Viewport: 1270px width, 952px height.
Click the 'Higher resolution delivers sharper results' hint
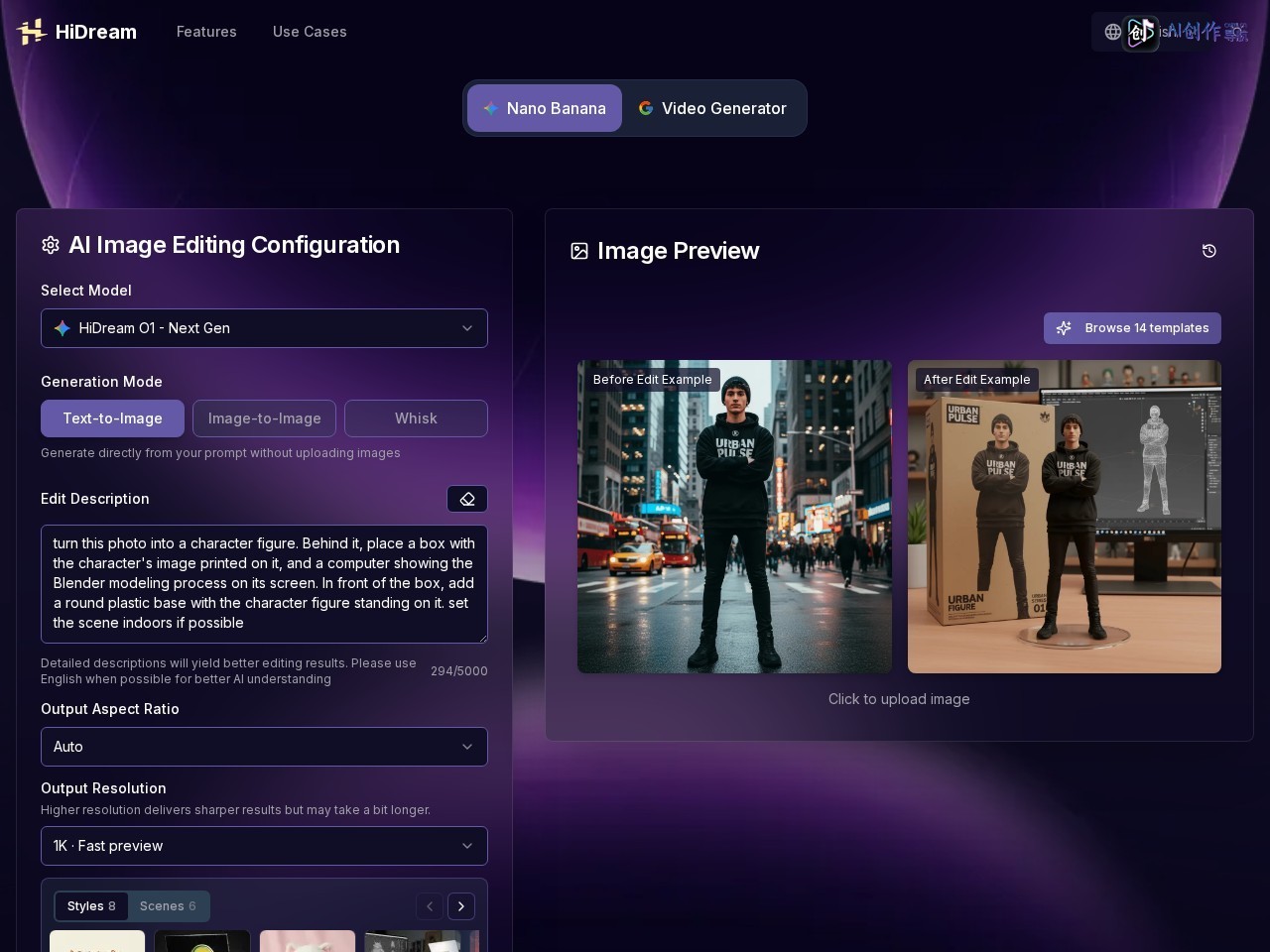pos(236,810)
